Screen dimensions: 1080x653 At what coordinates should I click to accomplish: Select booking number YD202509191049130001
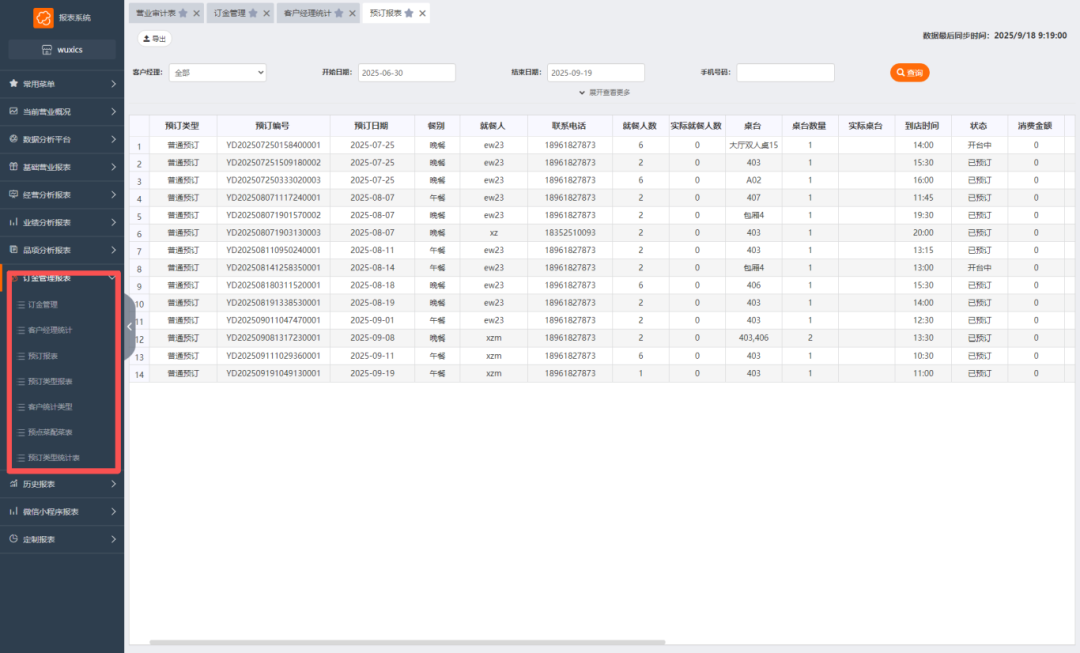tap(273, 373)
